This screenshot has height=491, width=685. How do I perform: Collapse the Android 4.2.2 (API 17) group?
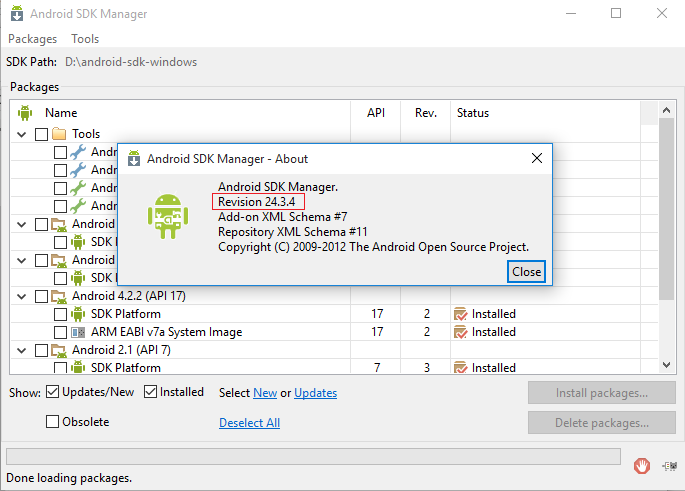click(x=22, y=296)
